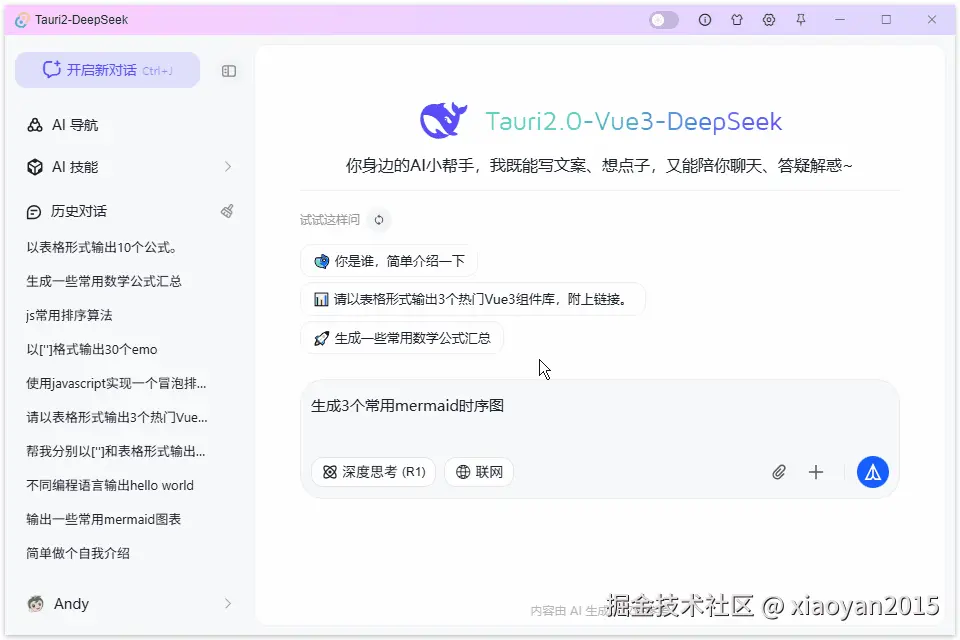This screenshot has height=640, width=960.
Task: Open chat 使用javascript实现一个冒泡排...
Action: 116,383
